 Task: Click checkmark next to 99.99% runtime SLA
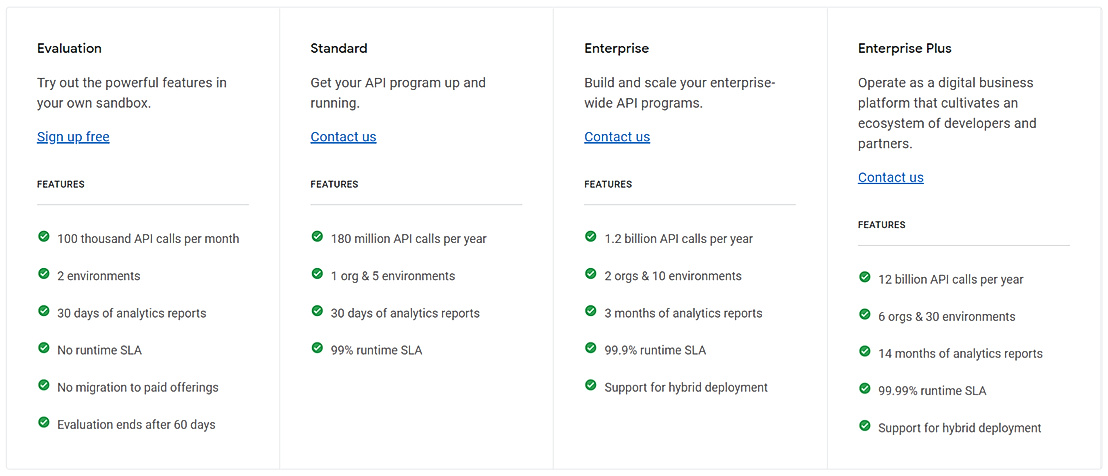(865, 389)
